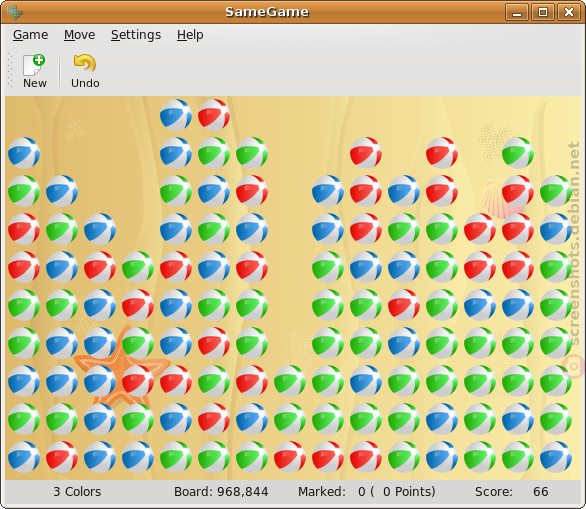Open the Help menu
Screen dimensions: 586x509
[x=190, y=35]
